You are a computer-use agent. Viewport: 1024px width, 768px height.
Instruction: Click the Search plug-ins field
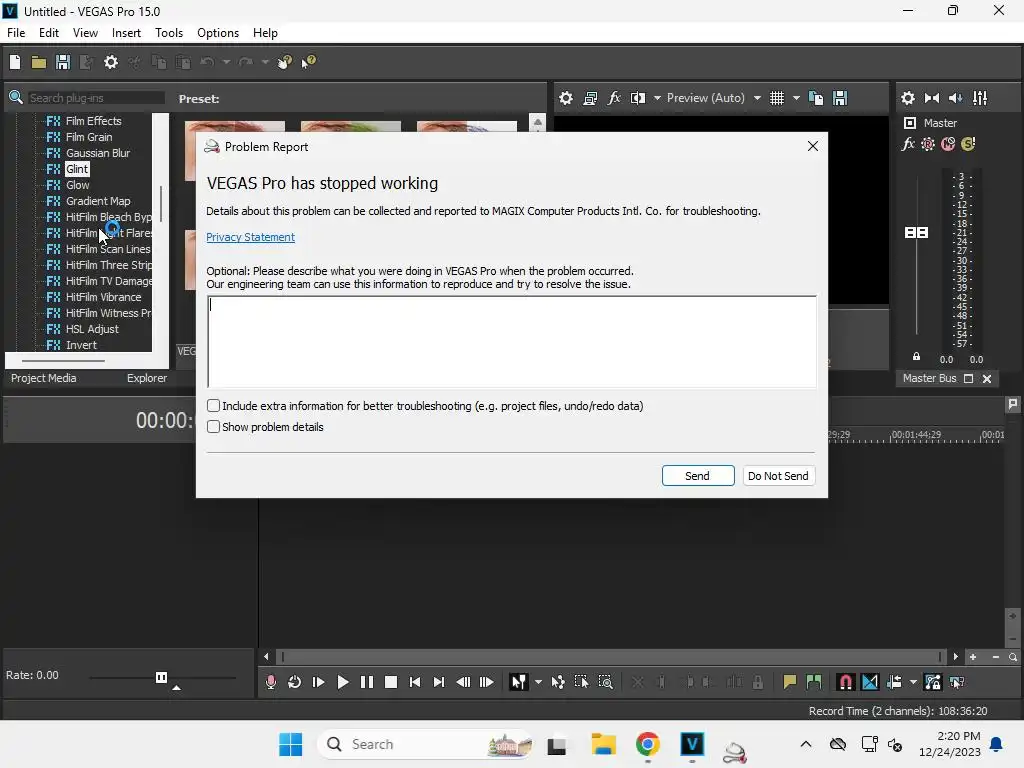coord(95,98)
